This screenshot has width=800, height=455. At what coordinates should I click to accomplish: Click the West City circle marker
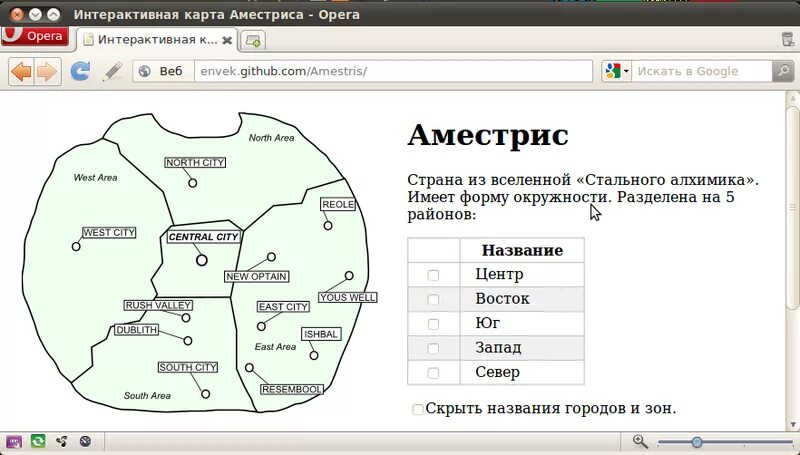tap(76, 247)
